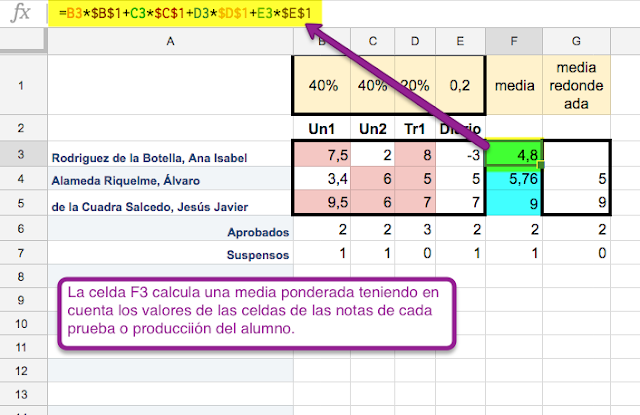
Task: Click cyan cell with 5,76
Action: pyautogui.click(x=513, y=181)
